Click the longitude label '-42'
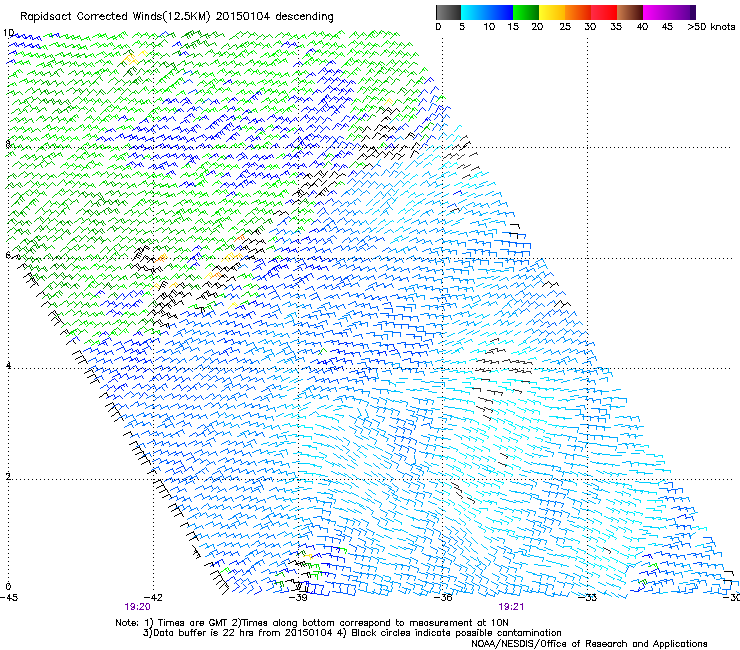Screen dimensions: 740x650 [x=153, y=598]
